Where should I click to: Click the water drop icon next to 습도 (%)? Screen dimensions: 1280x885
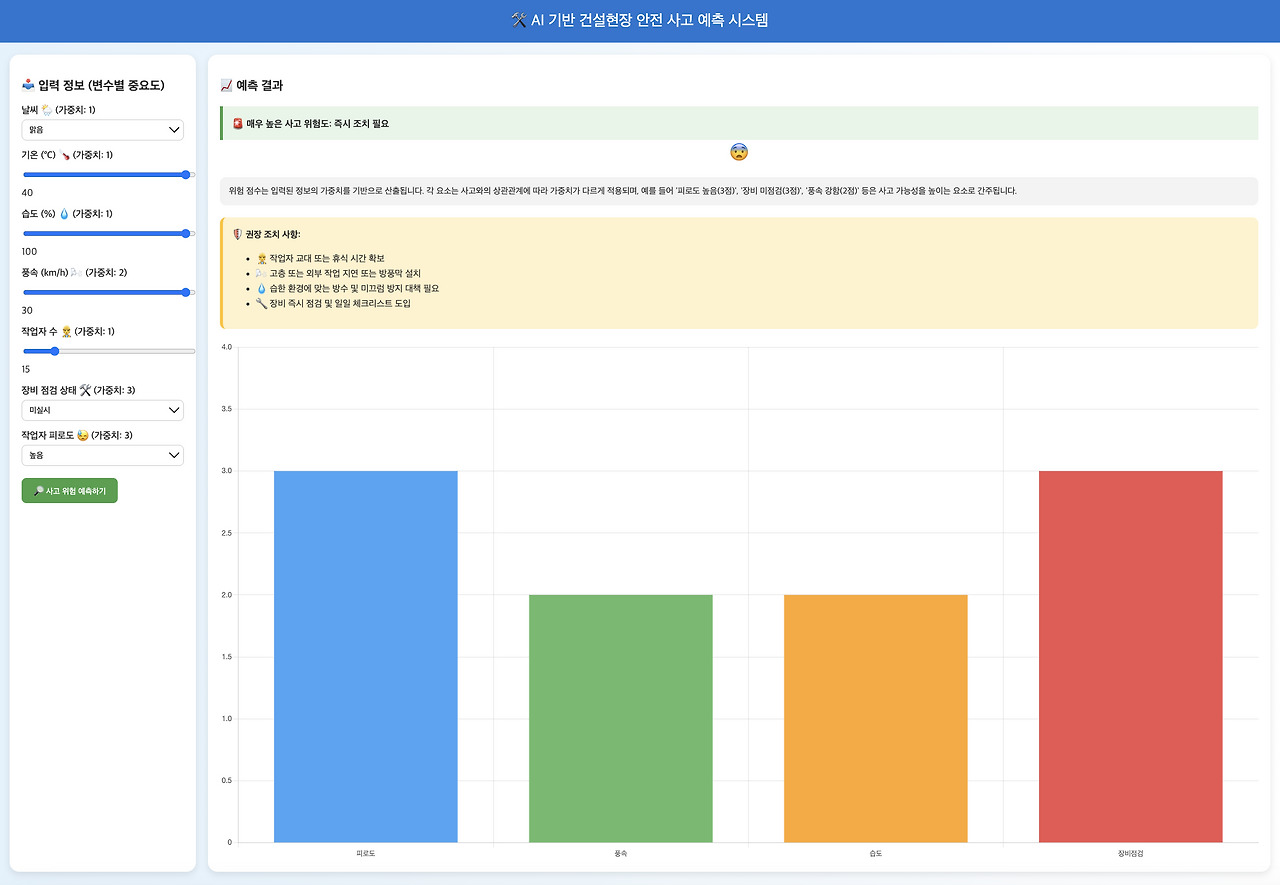coord(64,214)
